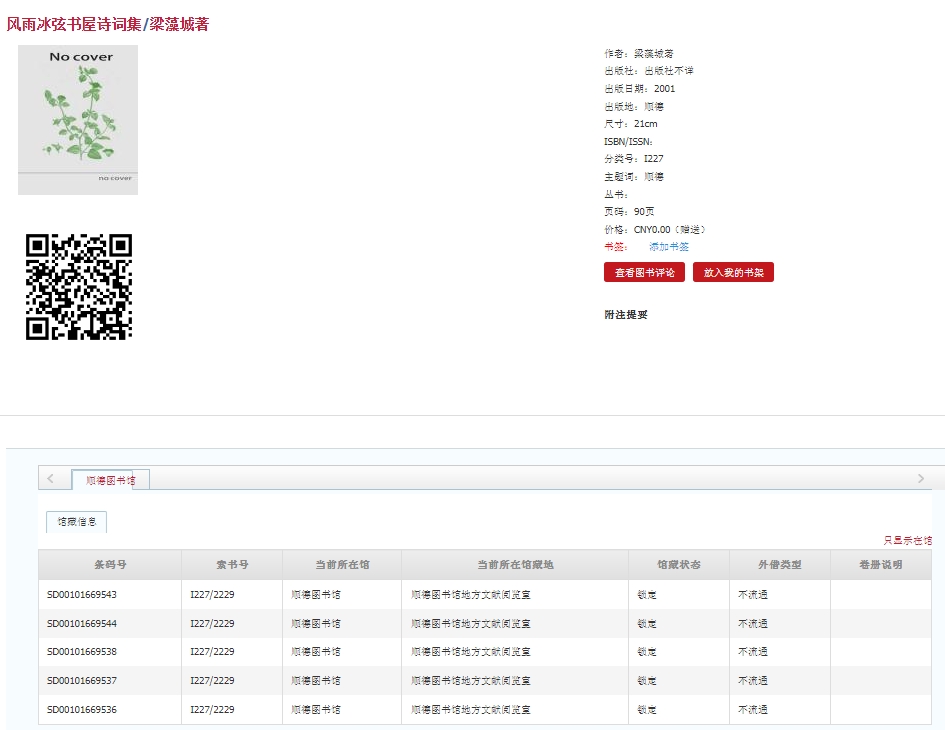
Task: Click the 添加书签 link
Action: [668, 247]
